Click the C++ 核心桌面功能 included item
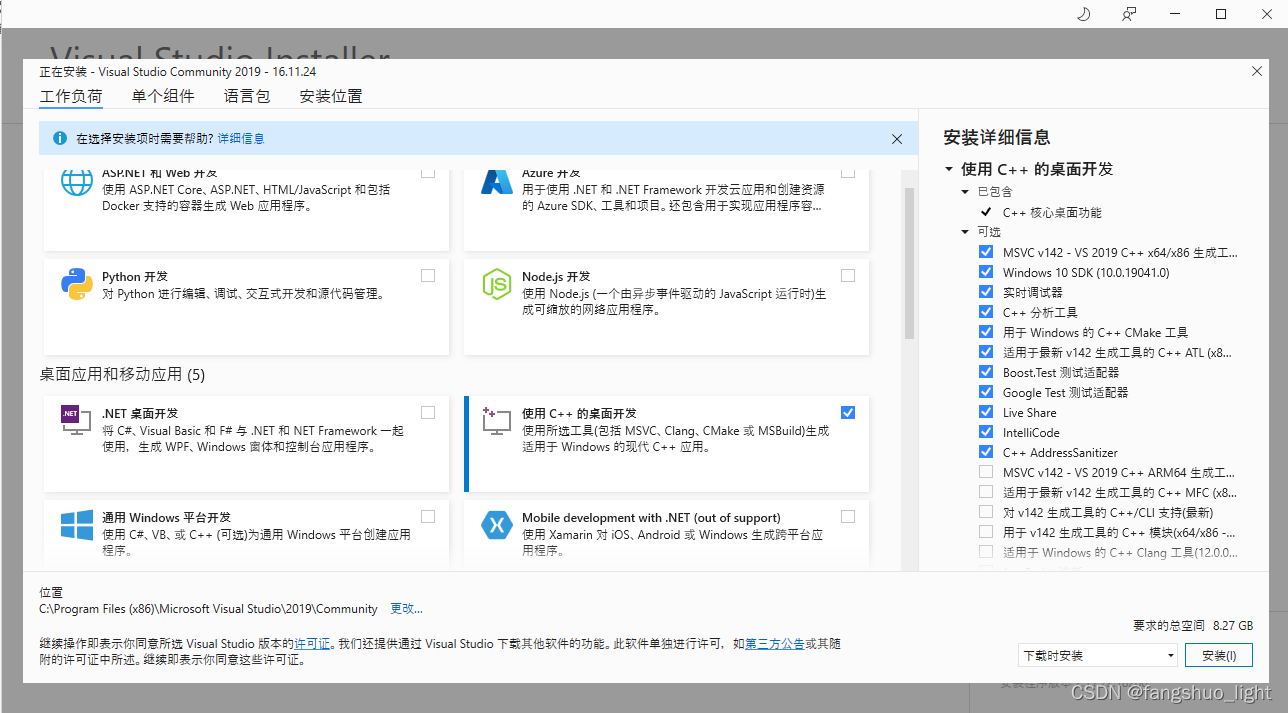This screenshot has width=1288, height=713. click(x=1052, y=212)
